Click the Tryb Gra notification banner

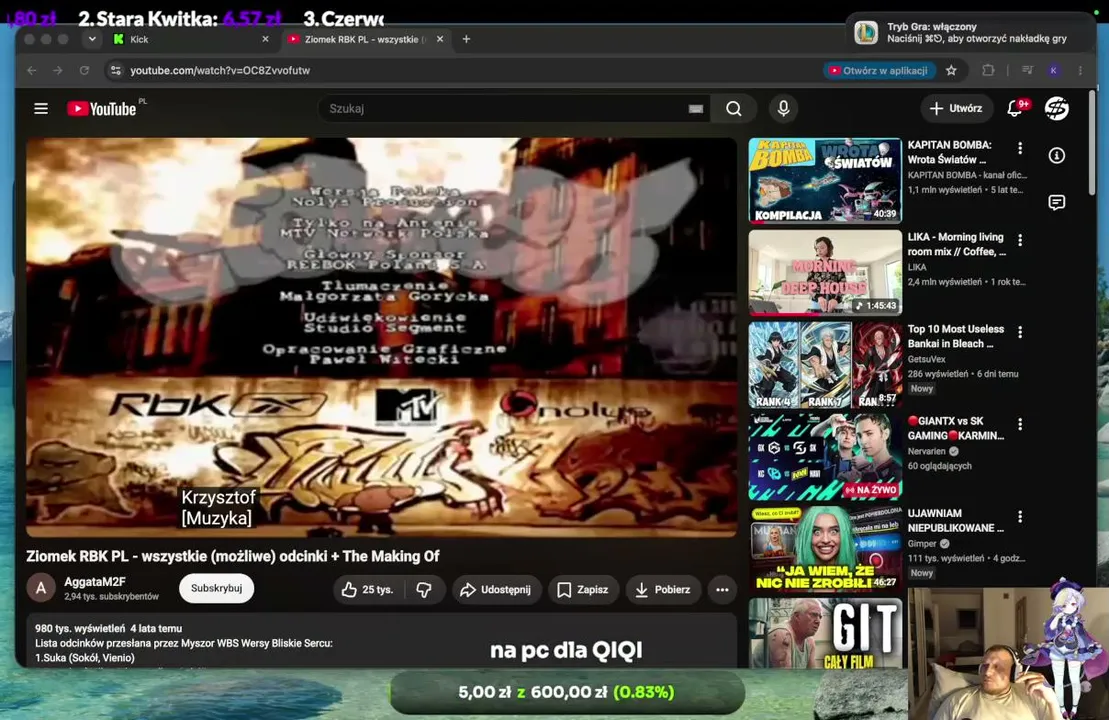pos(970,33)
